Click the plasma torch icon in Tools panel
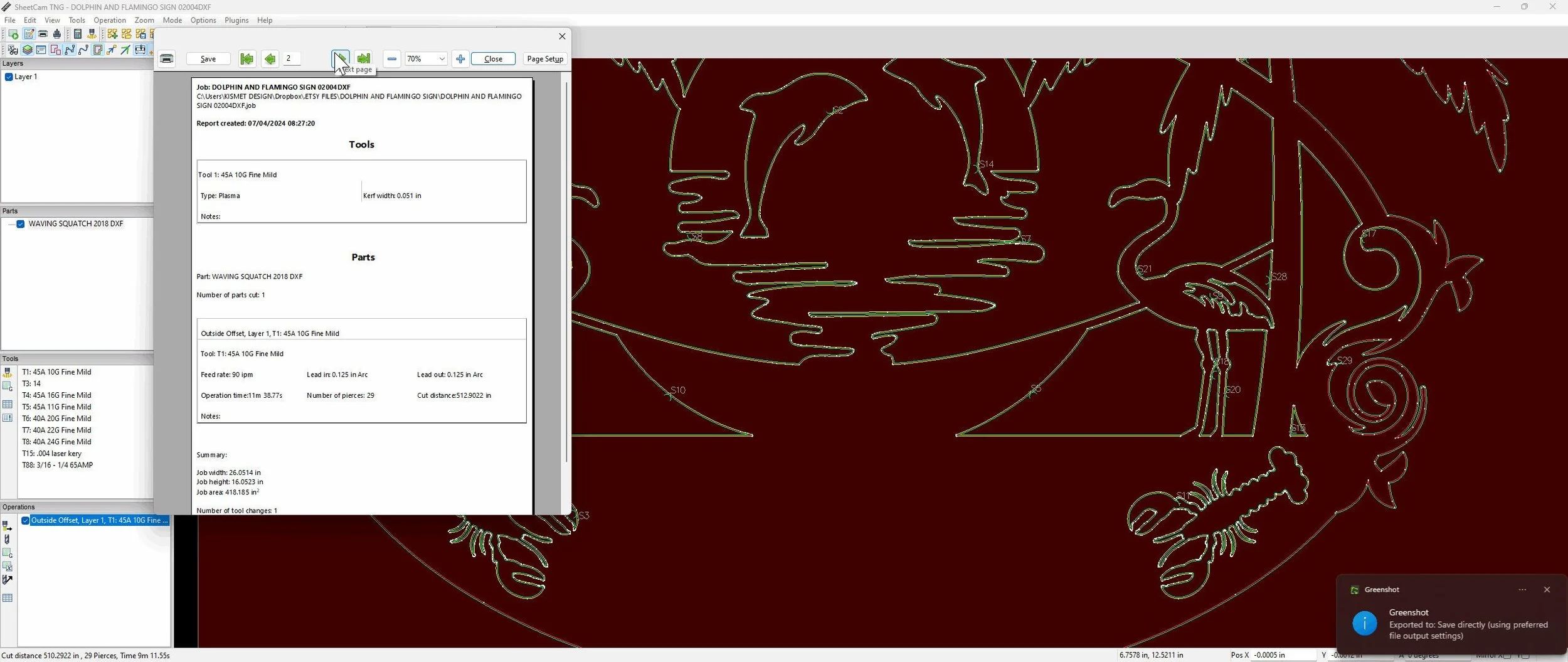 coord(8,373)
